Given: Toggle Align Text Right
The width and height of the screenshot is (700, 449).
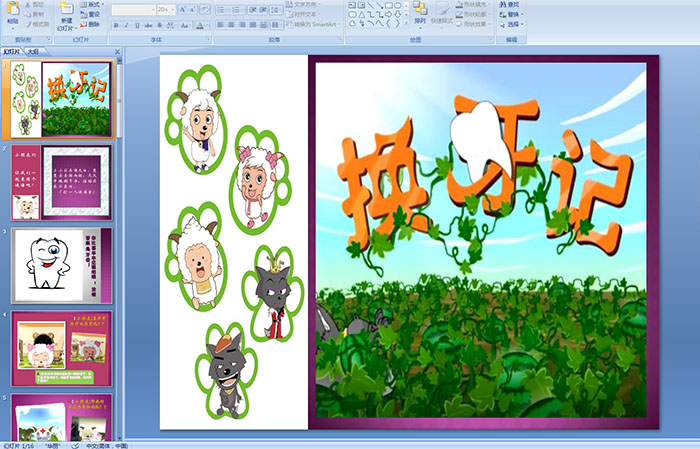Looking at the screenshot, I should pyautogui.click(x=242, y=25).
